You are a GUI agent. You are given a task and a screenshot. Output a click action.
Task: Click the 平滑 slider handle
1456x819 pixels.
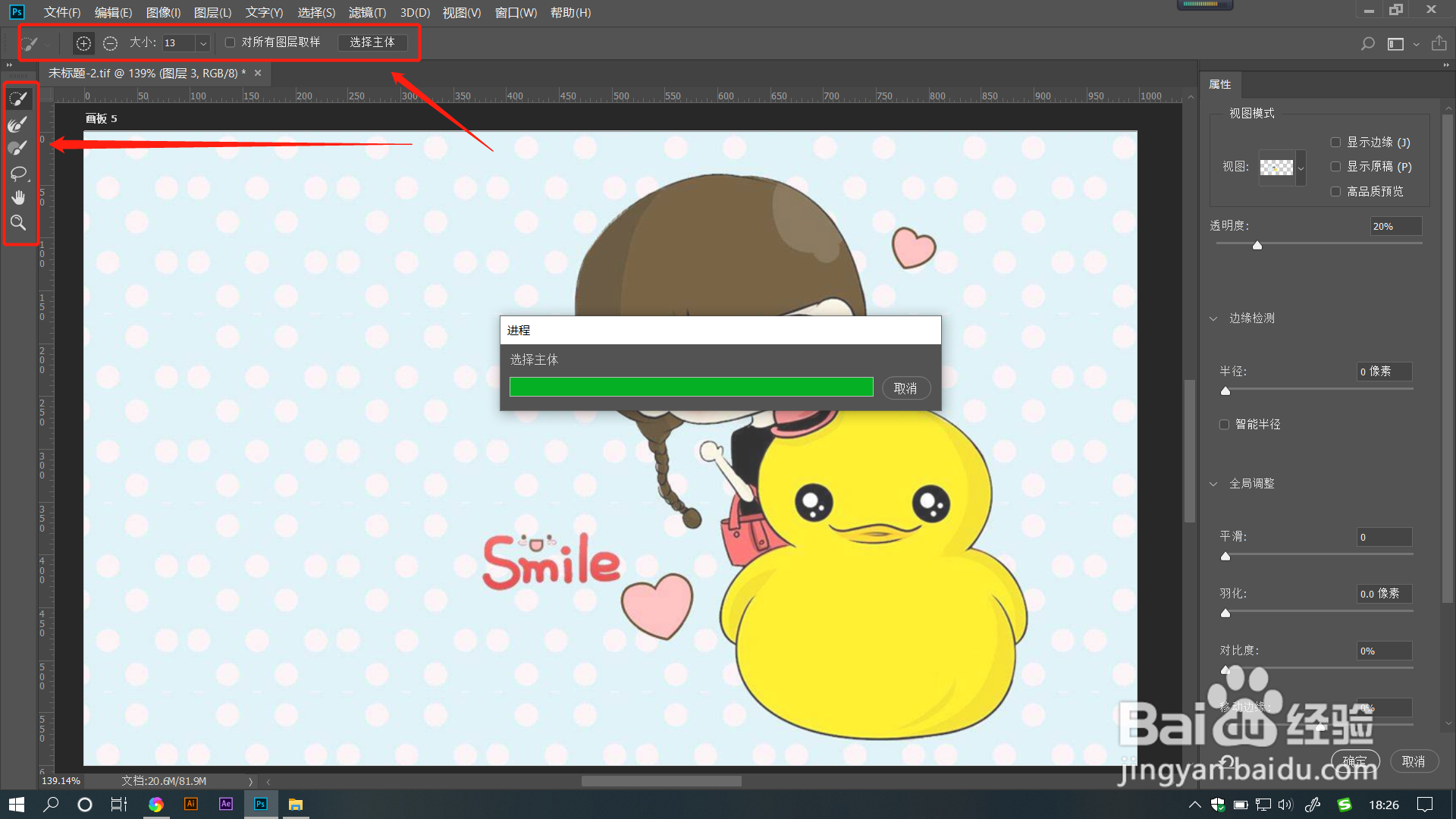point(1225,556)
